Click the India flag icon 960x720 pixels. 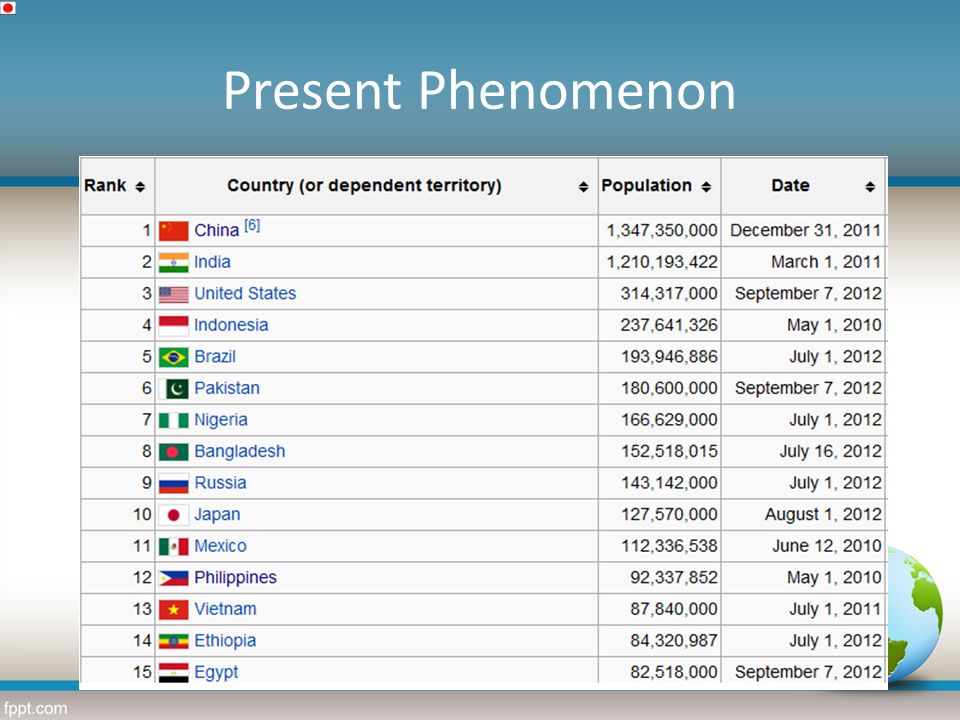pos(173,263)
